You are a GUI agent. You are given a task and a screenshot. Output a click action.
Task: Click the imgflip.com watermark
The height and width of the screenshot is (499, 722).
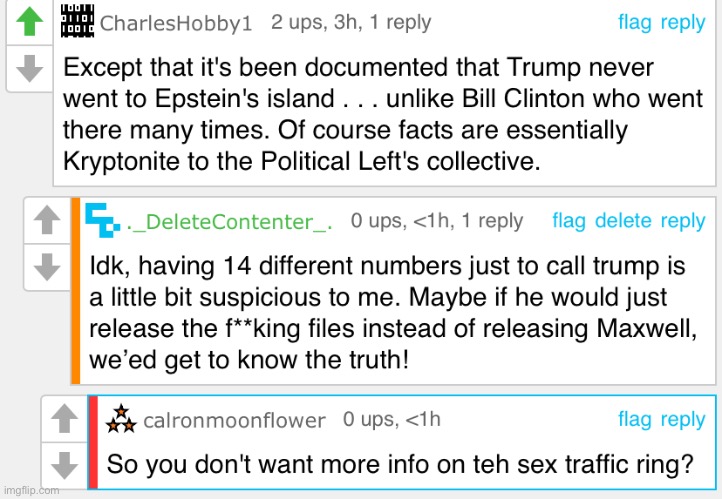point(30,491)
